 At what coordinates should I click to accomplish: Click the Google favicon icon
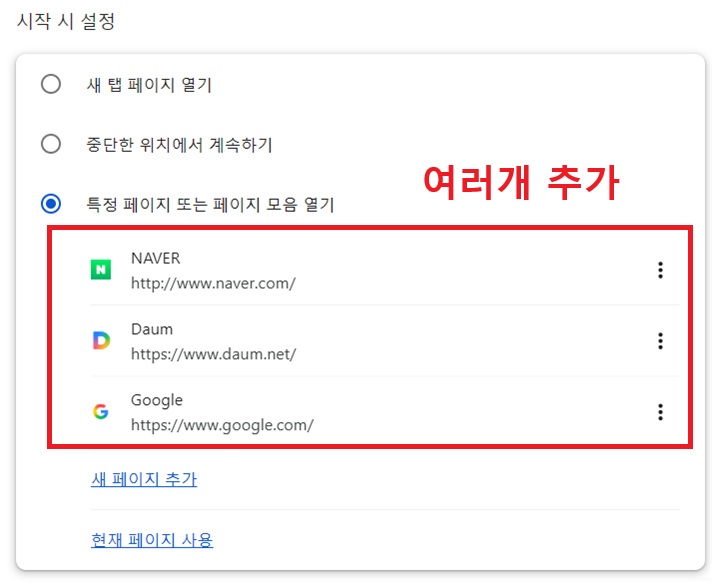coord(101,411)
